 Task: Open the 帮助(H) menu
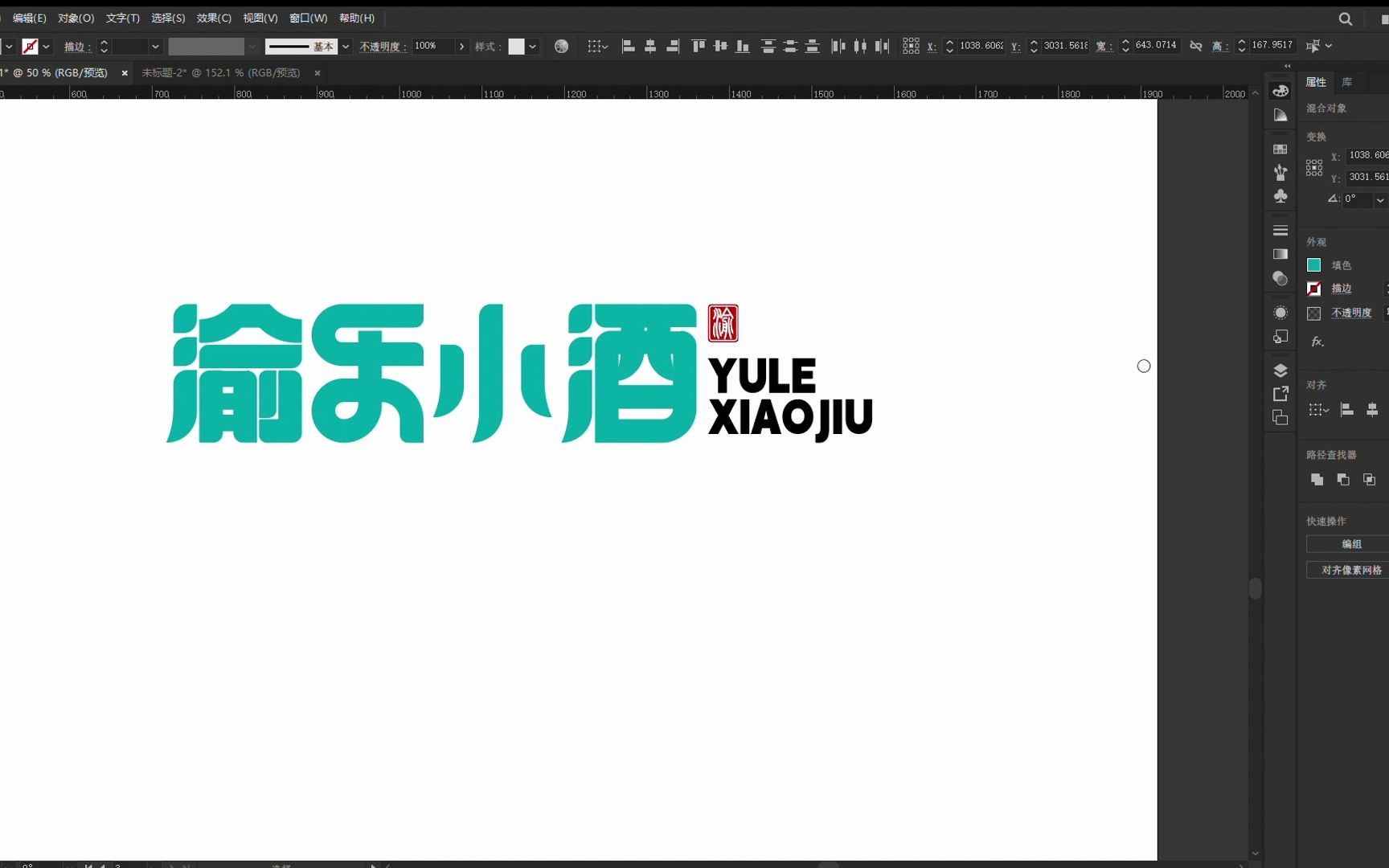(x=356, y=18)
